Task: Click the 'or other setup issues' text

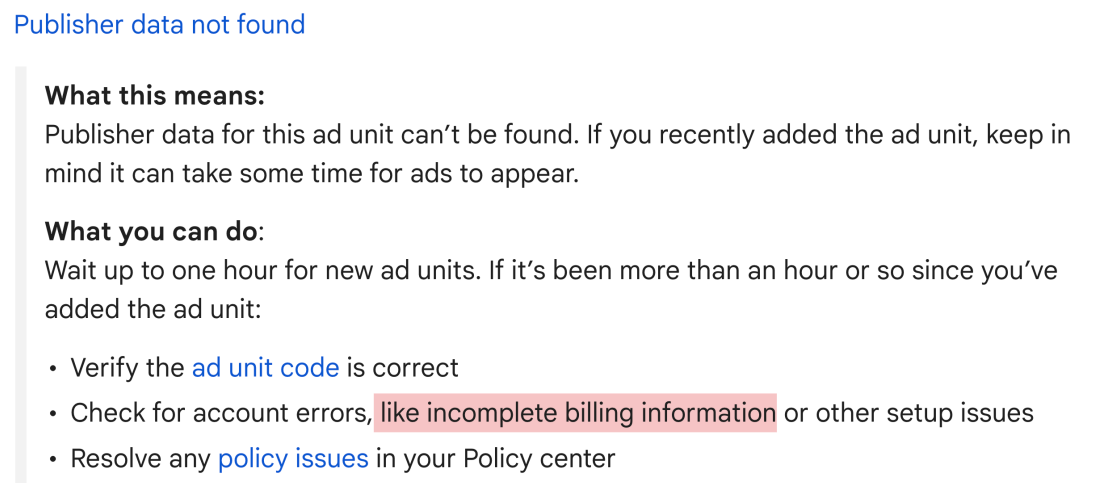Action: [908, 413]
